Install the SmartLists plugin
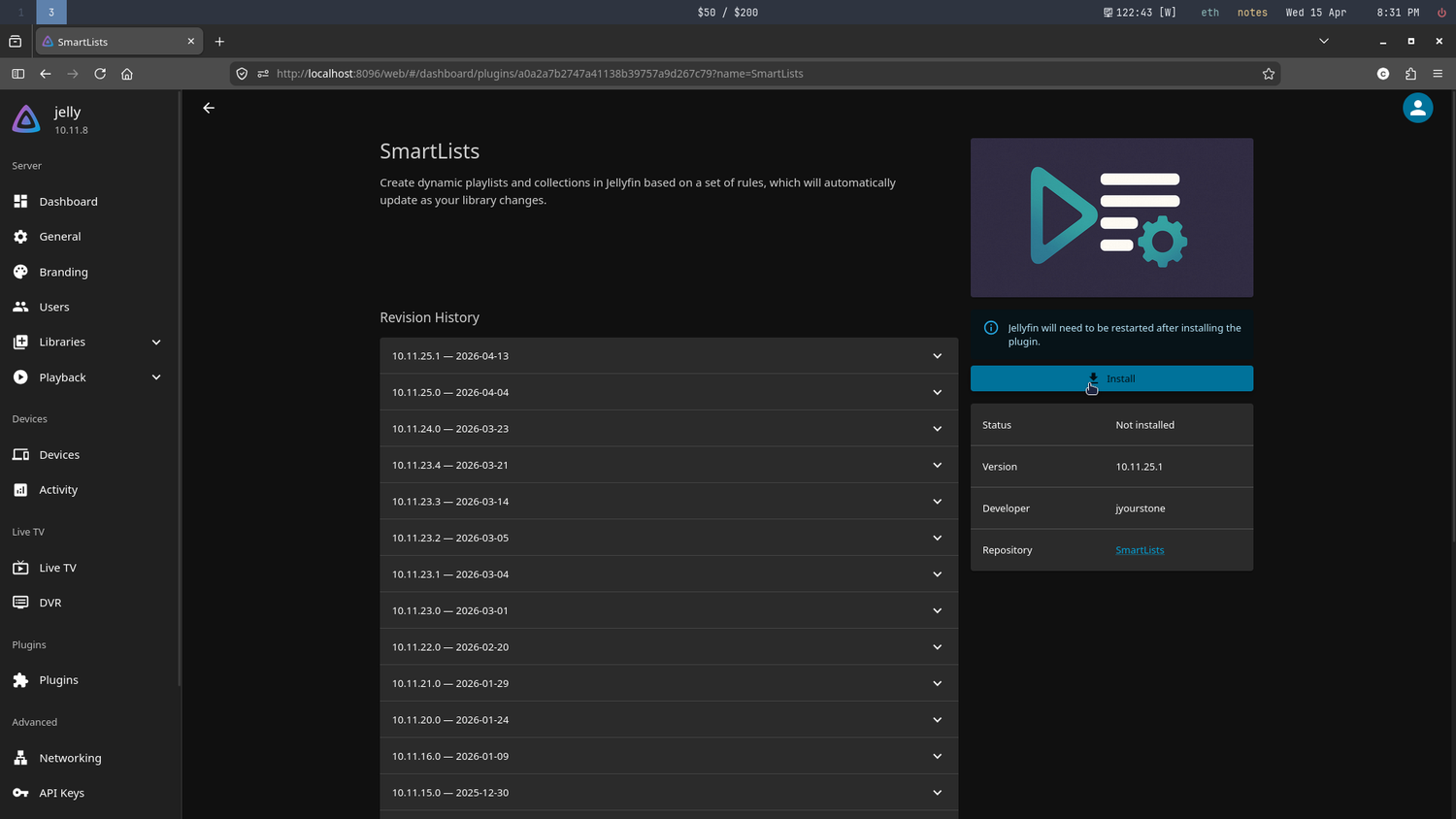The height and width of the screenshot is (819, 1456). tap(1111, 378)
